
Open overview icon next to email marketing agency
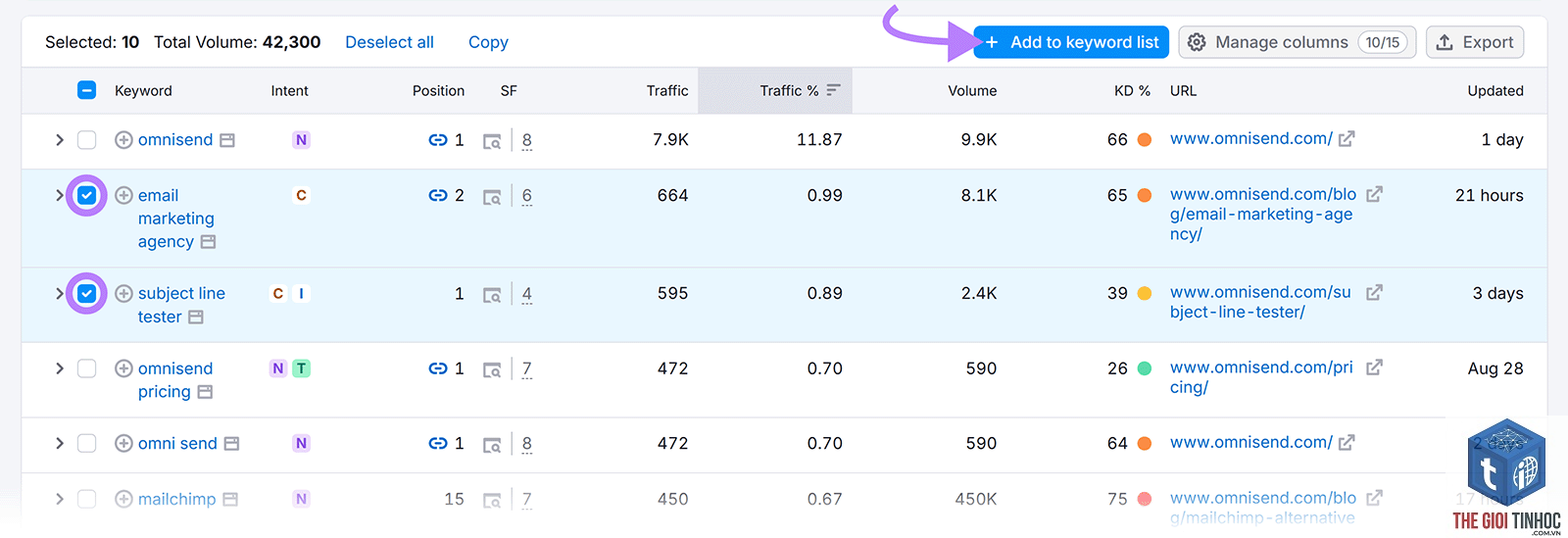click(208, 241)
